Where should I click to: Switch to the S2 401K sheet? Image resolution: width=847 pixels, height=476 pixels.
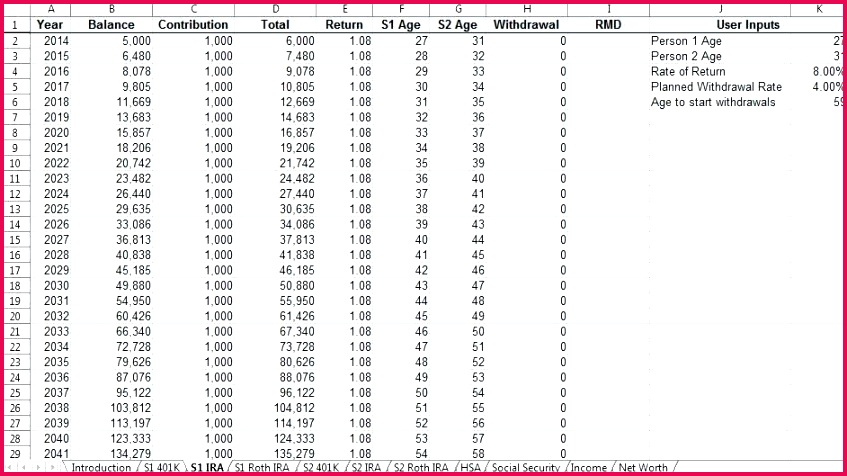pyautogui.click(x=323, y=468)
